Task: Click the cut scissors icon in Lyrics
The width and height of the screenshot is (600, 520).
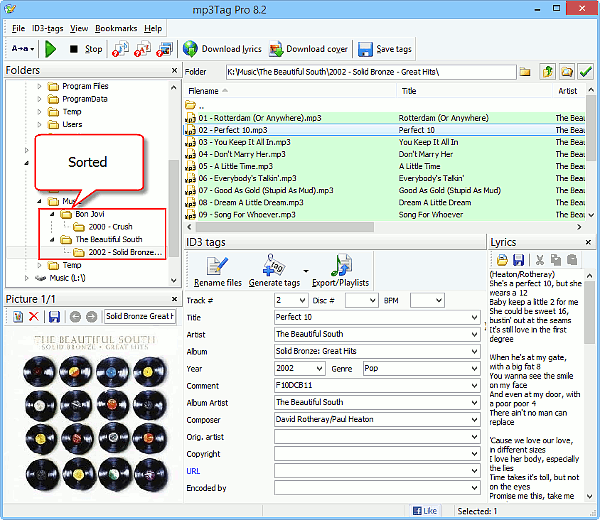Action: pyautogui.click(x=540, y=260)
